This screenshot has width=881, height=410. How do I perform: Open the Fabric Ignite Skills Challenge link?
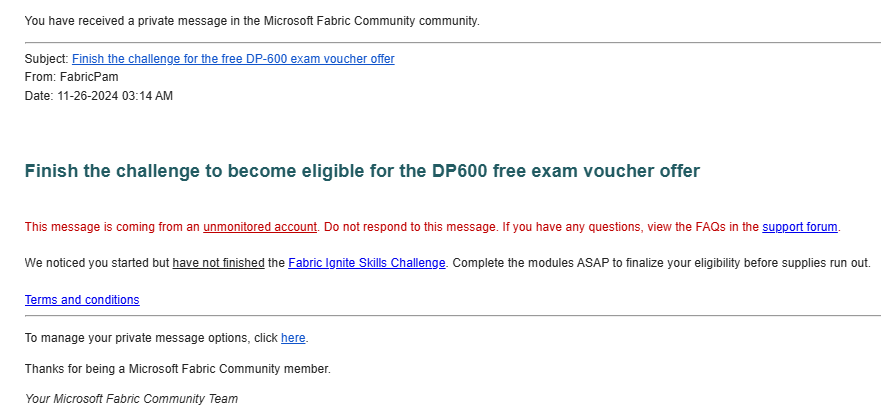tap(367, 263)
